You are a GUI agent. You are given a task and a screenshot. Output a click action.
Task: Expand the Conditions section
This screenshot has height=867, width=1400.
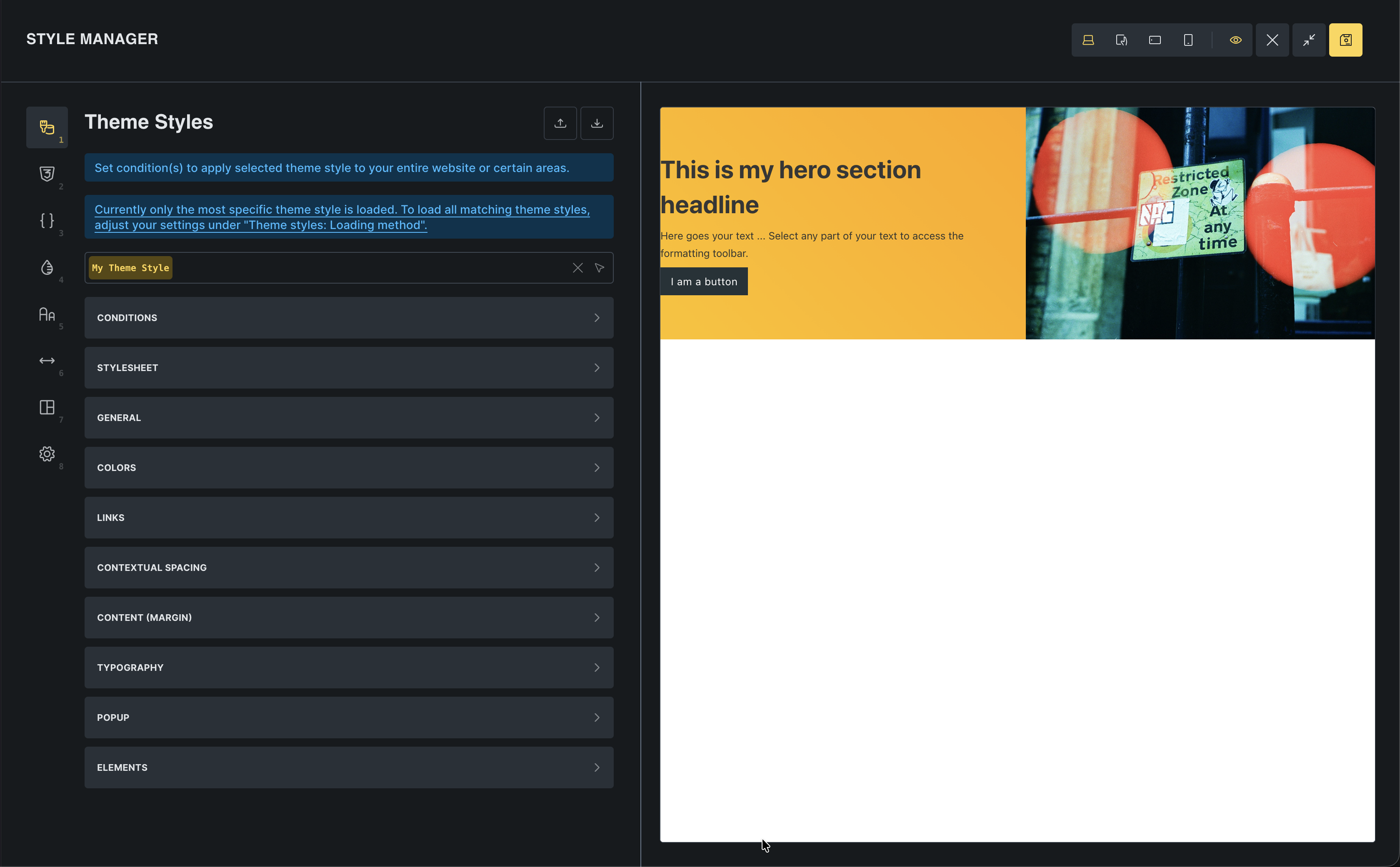348,318
